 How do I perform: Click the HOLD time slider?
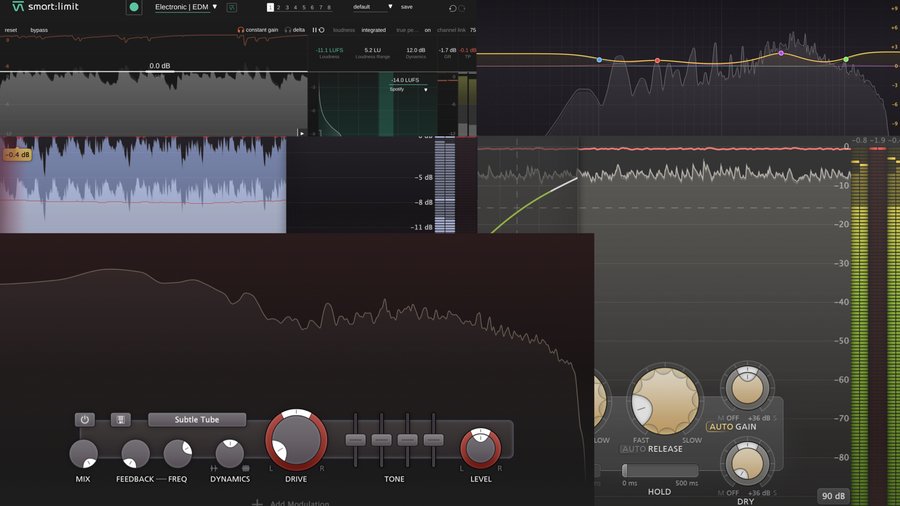659,471
